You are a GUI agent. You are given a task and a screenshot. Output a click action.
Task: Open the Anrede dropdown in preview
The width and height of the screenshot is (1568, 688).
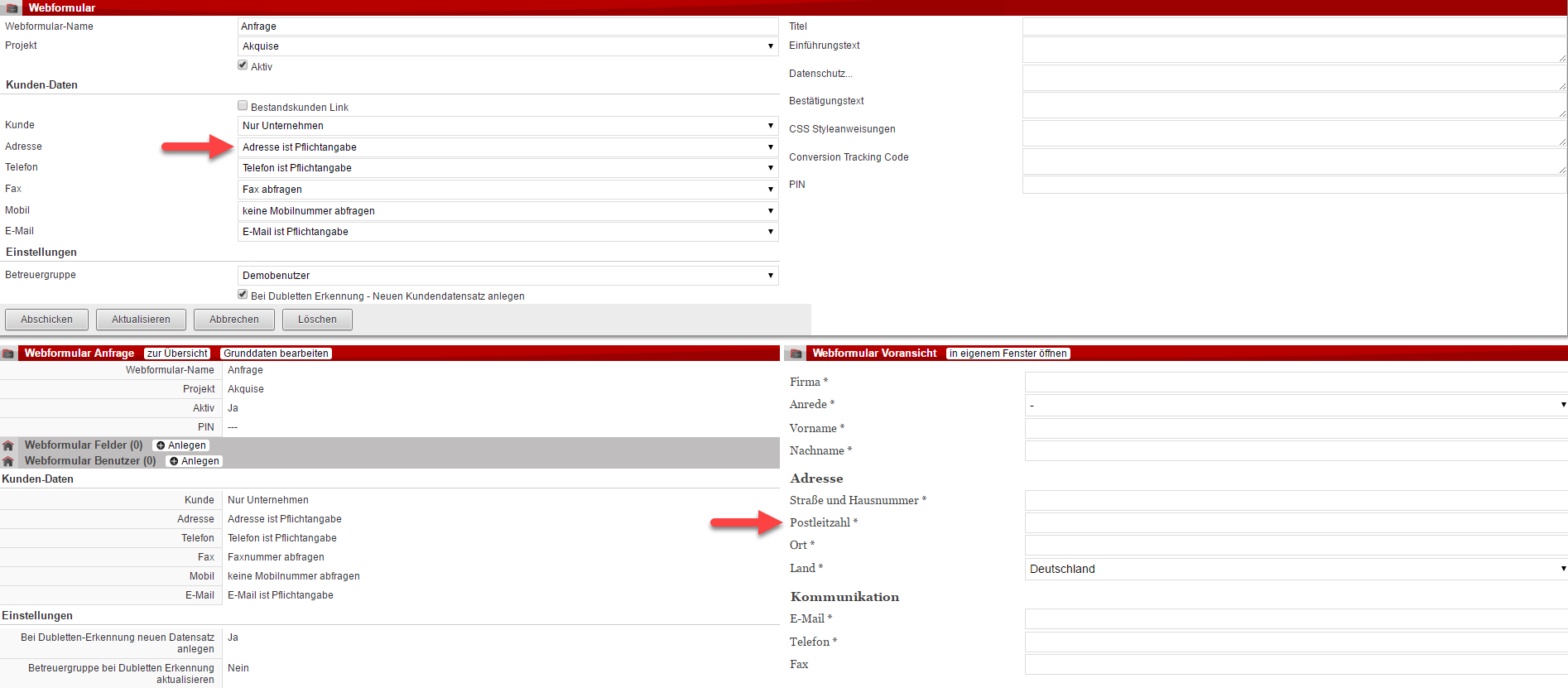(x=1296, y=405)
